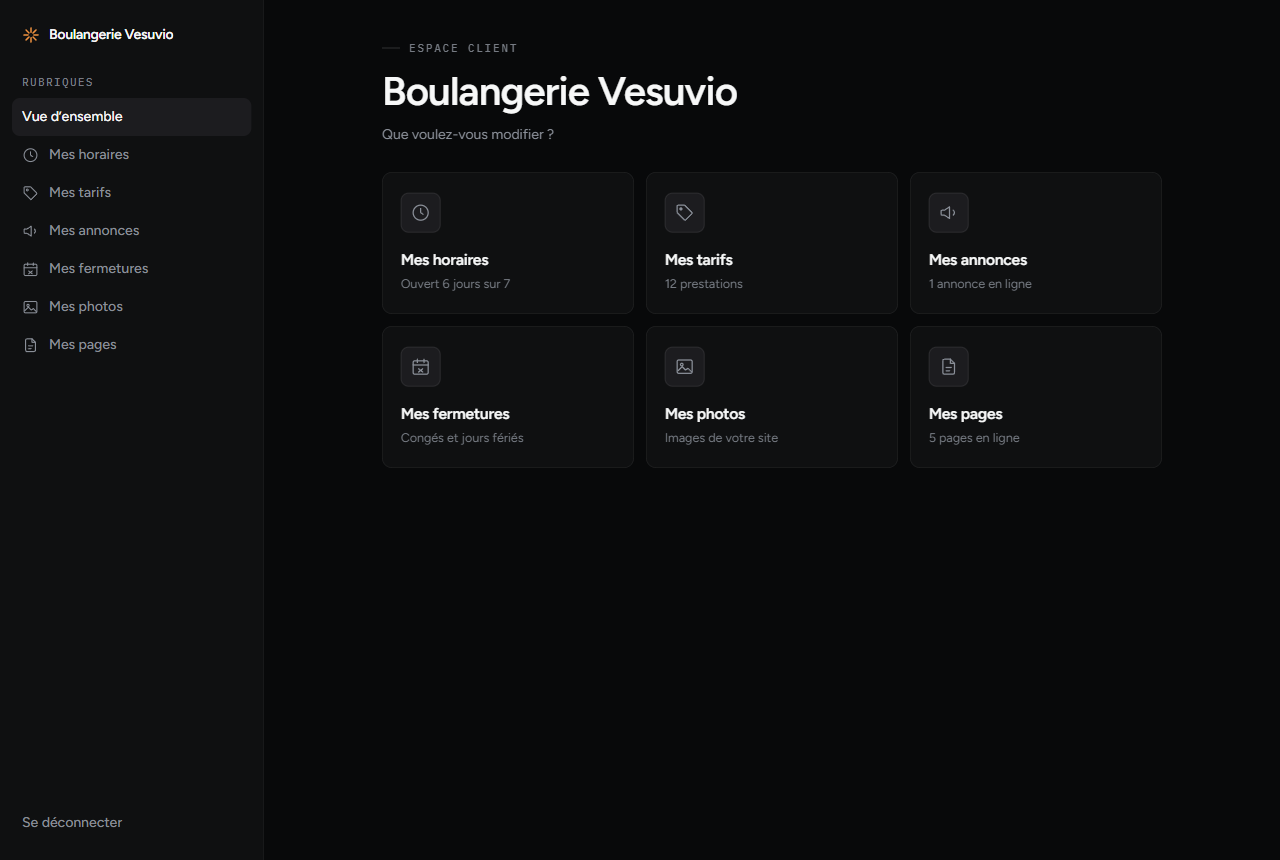The height and width of the screenshot is (860, 1280).
Task: Click the document icon beside Mes pages in sidebar
Action: pyautogui.click(x=30, y=345)
